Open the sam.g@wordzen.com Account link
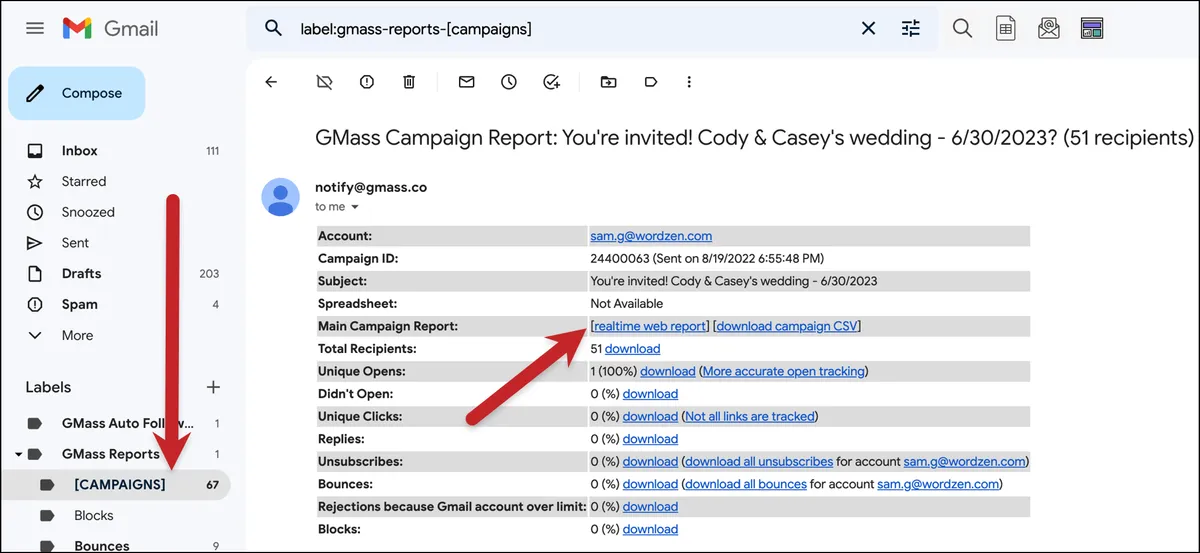This screenshot has height=553, width=1200. pos(651,236)
